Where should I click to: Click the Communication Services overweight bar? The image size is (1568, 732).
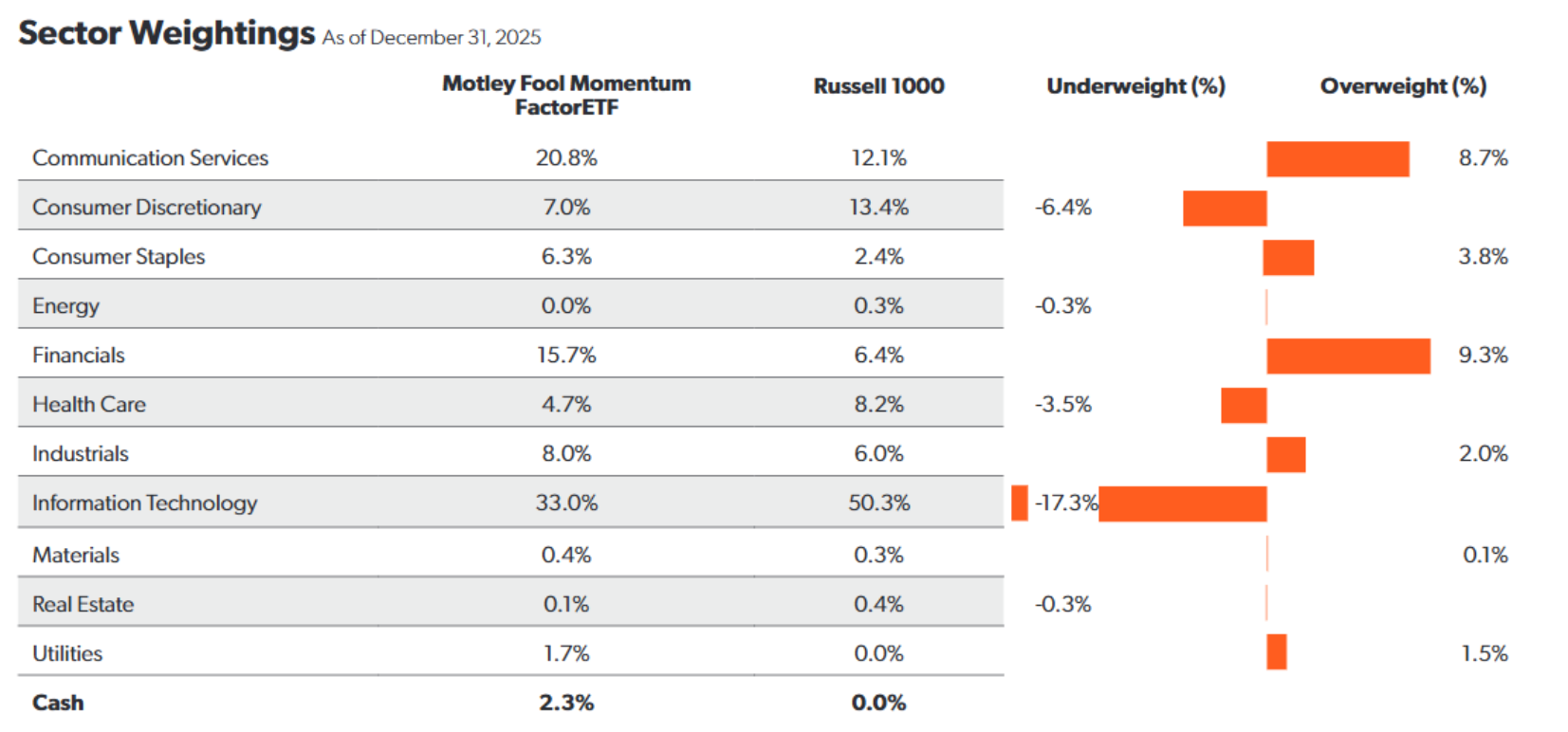[1337, 159]
